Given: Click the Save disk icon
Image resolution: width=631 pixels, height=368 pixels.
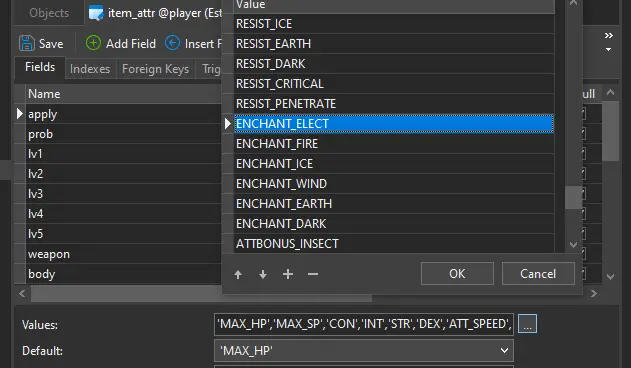Looking at the screenshot, I should click(27, 43).
